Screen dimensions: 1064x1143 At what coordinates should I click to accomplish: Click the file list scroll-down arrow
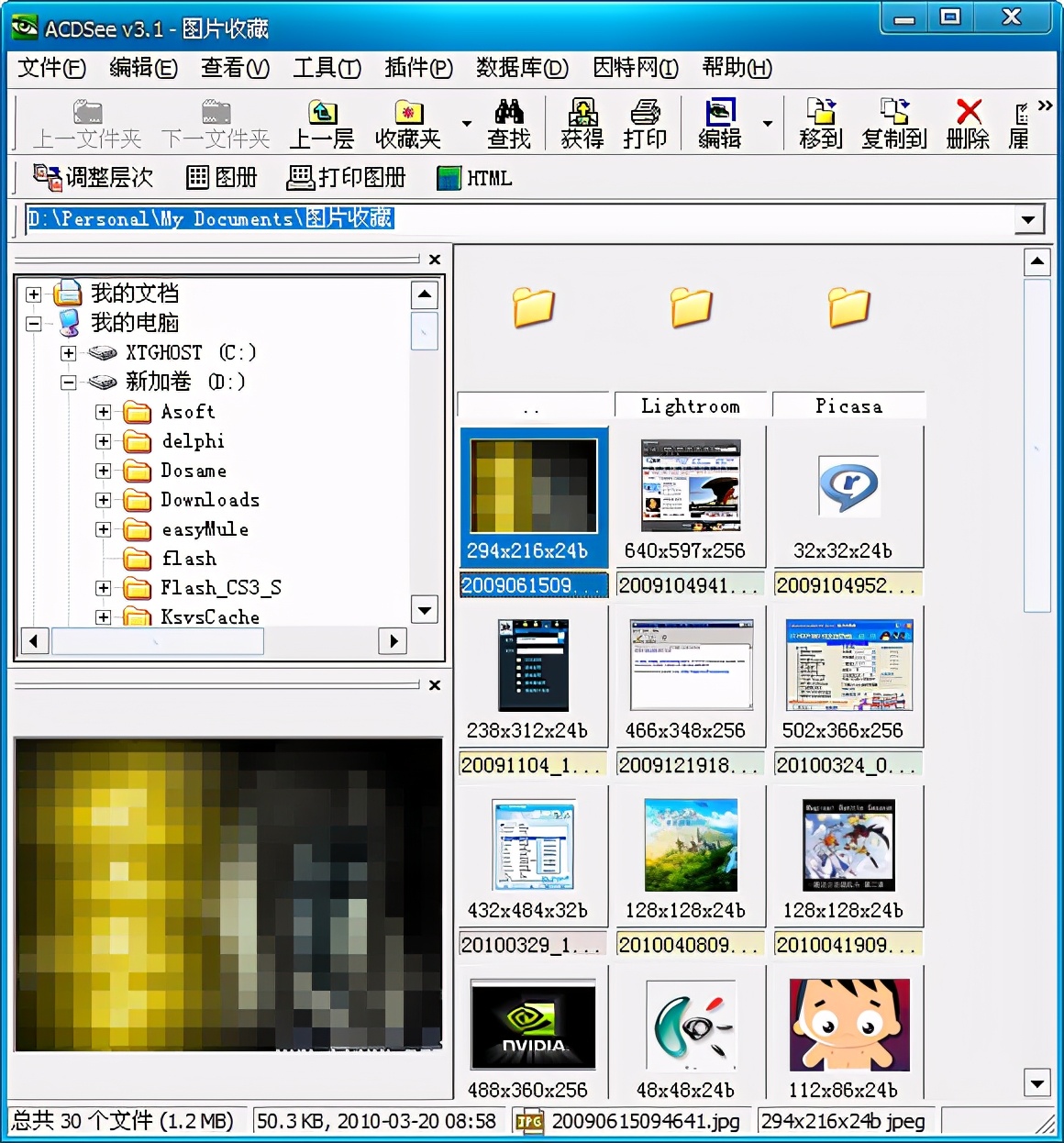pyautogui.click(x=1036, y=1082)
